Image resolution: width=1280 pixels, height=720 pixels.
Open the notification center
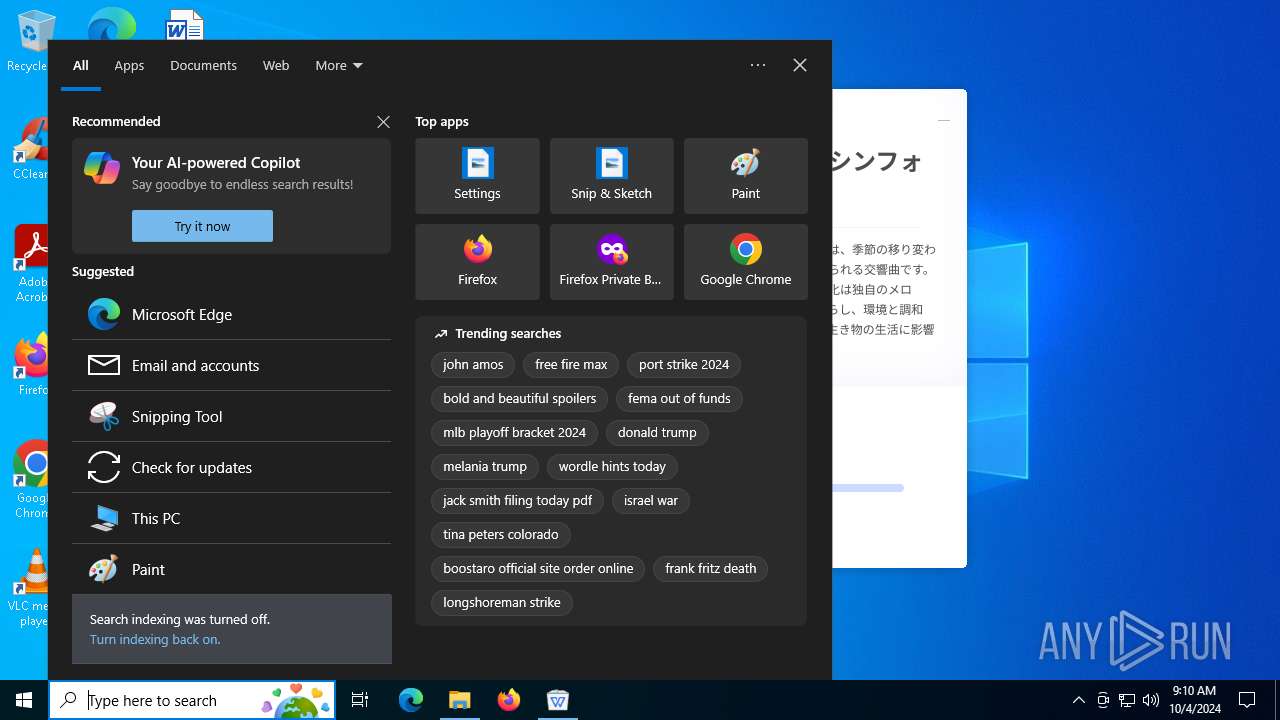tap(1247, 700)
